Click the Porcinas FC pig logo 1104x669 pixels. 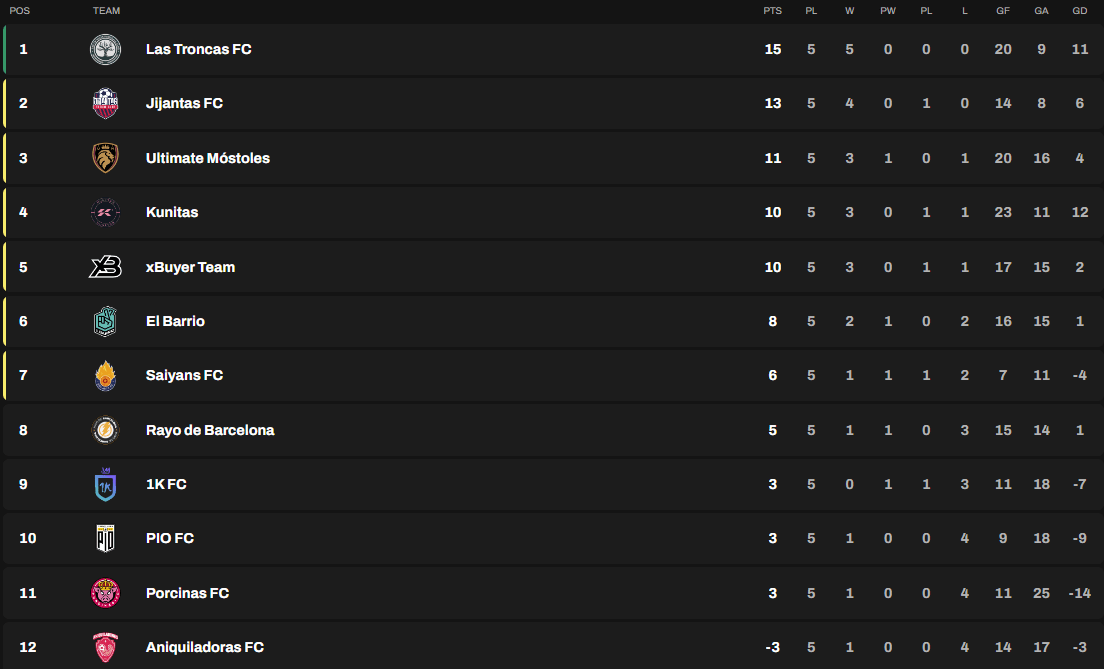106,593
